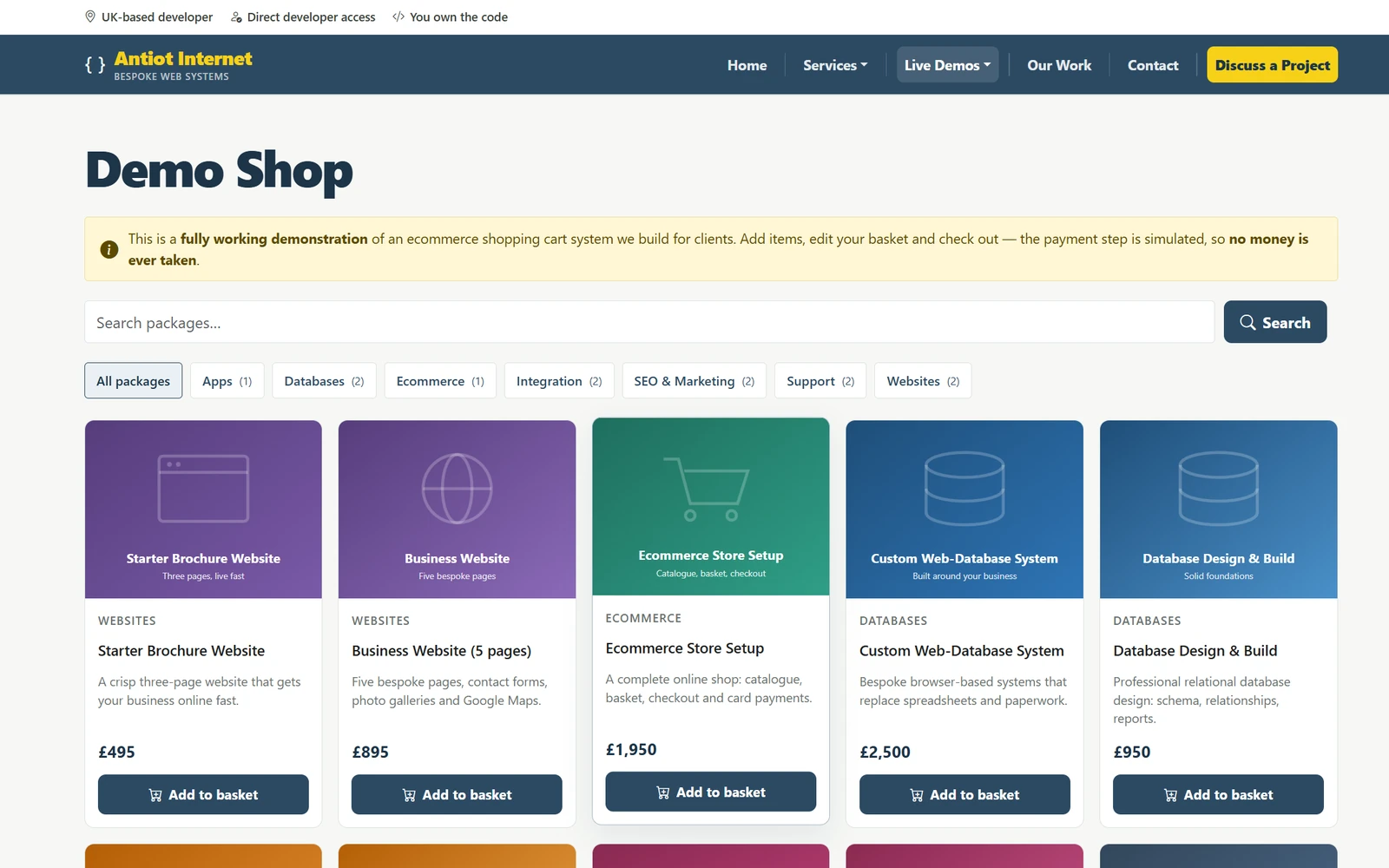The width and height of the screenshot is (1389, 868).
Task: Click the globe icon on Business Website card
Action: pos(457,489)
